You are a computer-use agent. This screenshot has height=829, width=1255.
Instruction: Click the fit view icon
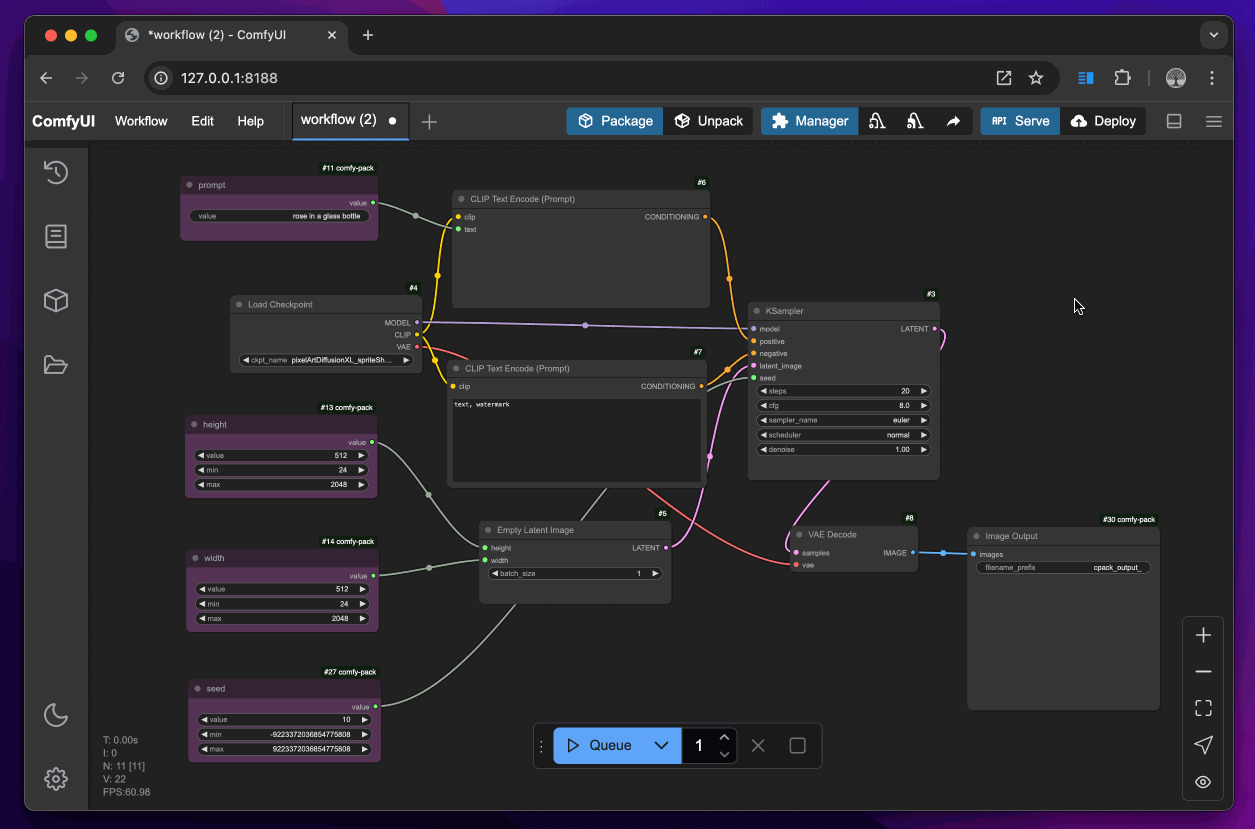click(1203, 708)
